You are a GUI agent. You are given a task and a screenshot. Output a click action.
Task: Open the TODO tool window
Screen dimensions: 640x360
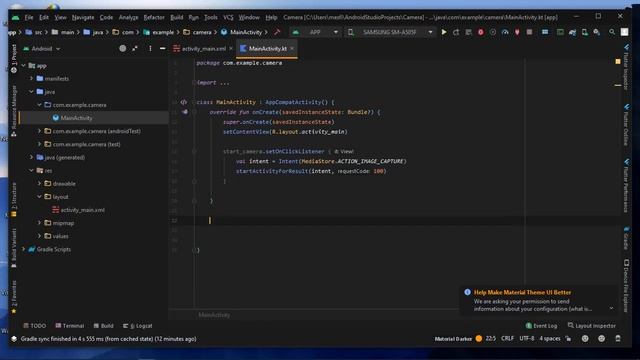point(35,326)
